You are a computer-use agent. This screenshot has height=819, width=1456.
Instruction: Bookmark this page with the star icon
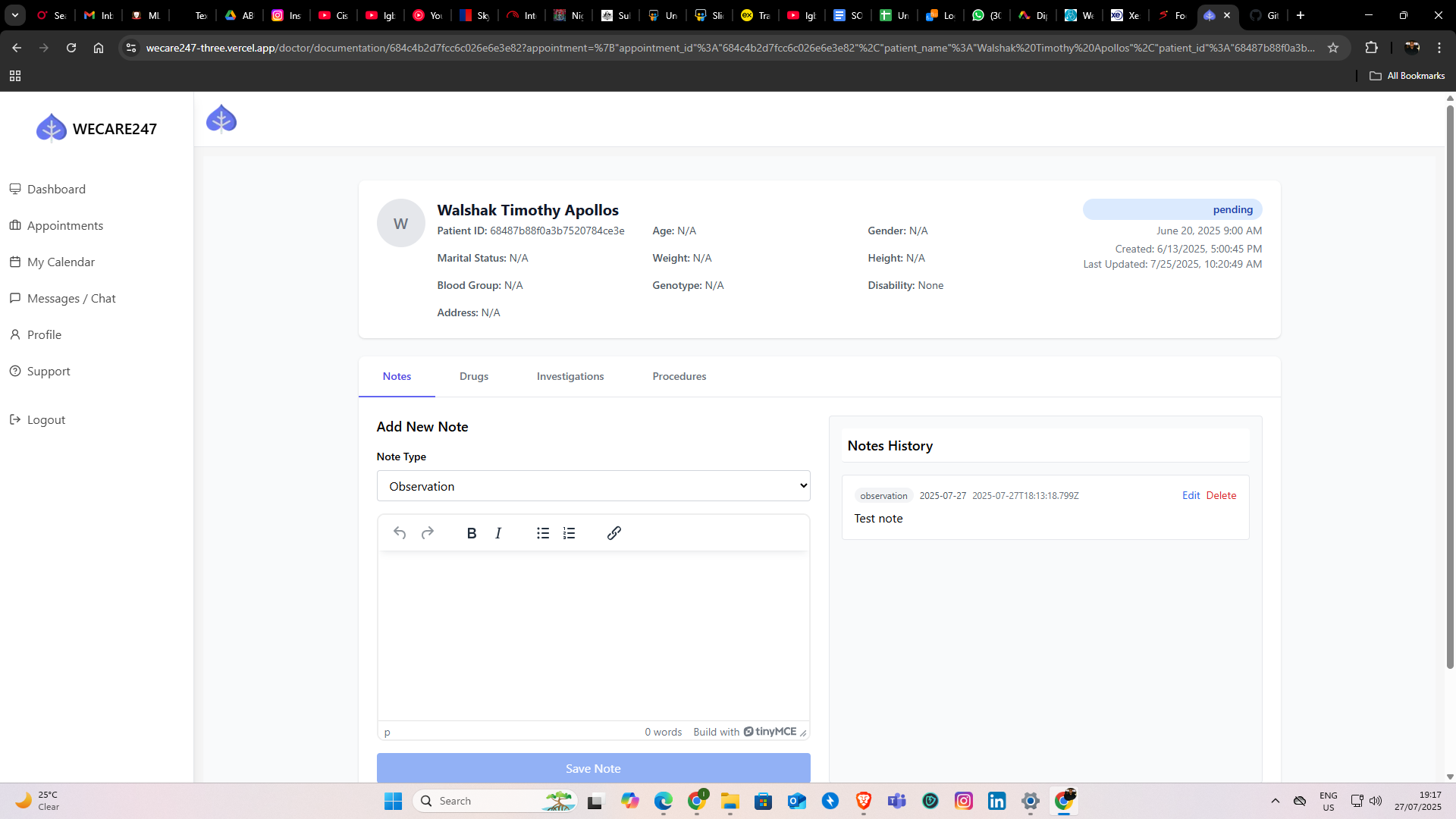pos(1333,48)
